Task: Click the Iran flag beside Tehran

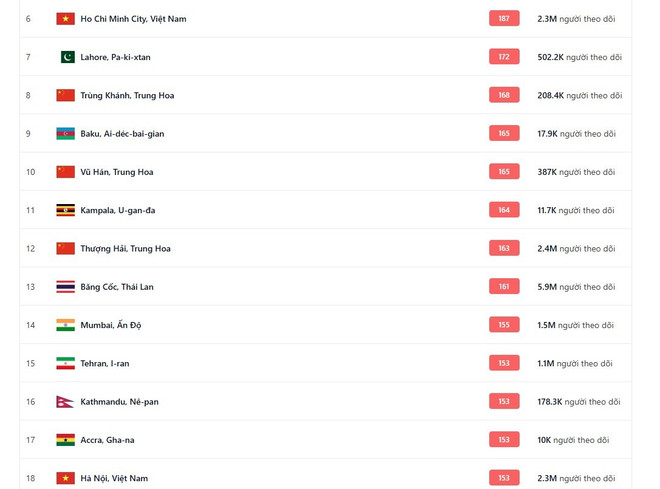Action: point(65,363)
